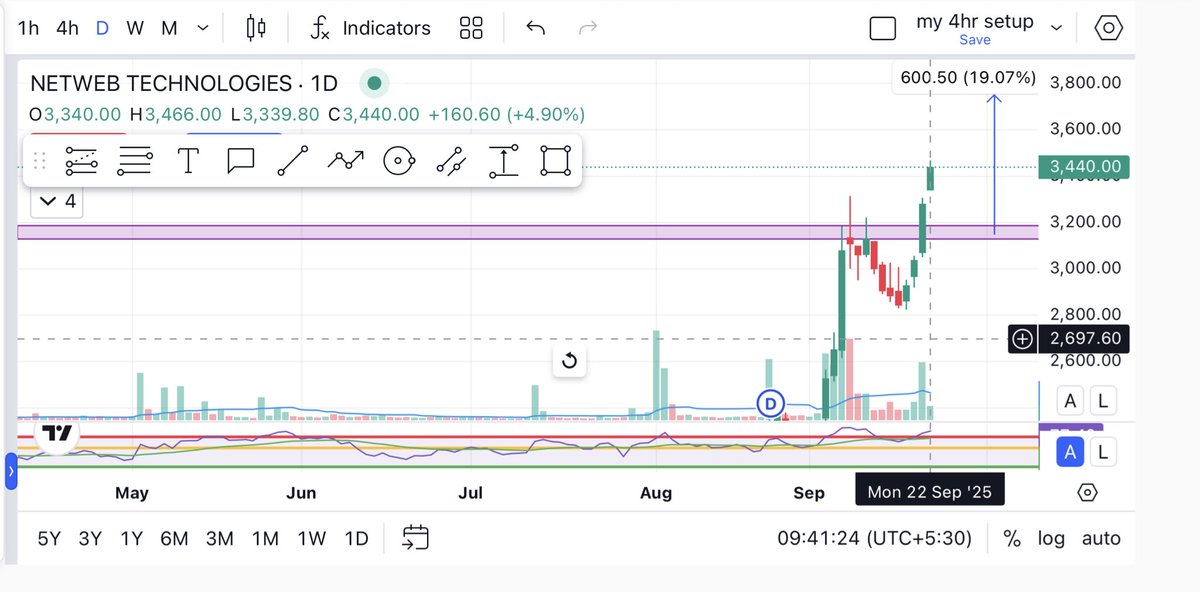Select the trend line tool
The width and height of the screenshot is (1200, 592).
click(x=292, y=161)
